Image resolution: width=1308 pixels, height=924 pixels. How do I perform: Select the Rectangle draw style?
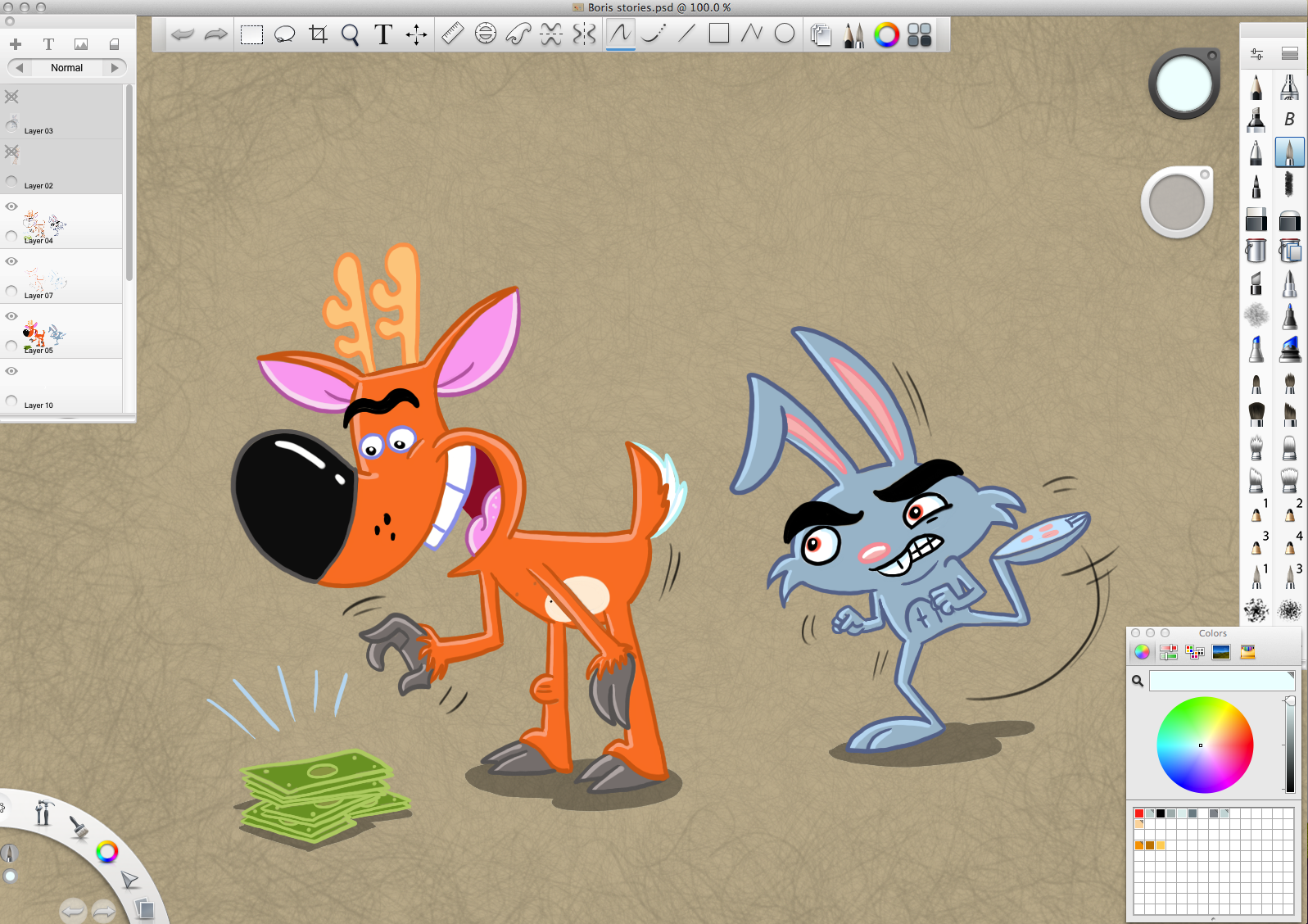pos(719,34)
